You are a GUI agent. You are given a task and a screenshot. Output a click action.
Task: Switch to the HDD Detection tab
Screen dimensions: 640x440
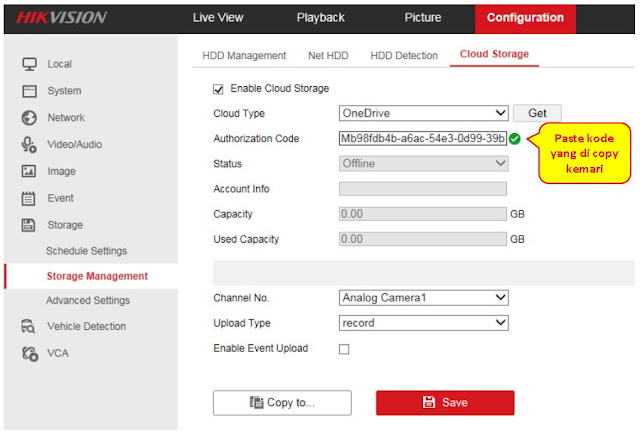404,56
